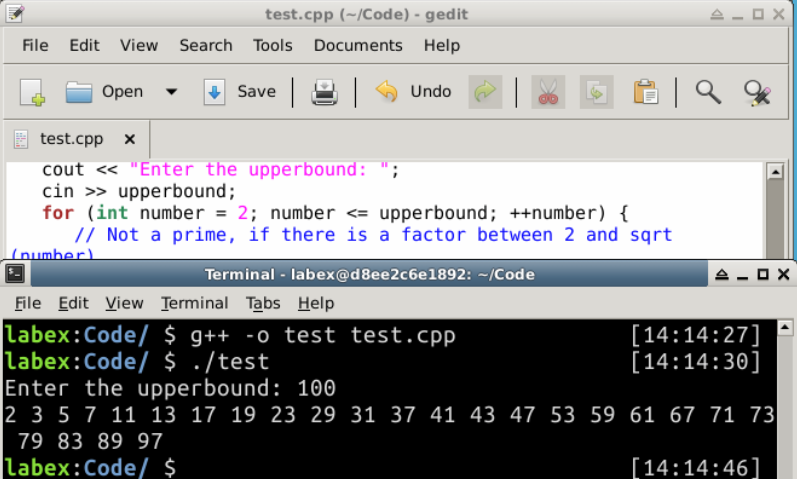This screenshot has width=797, height=479.
Task: Click the Print icon in gedit toolbar
Action: pyautogui.click(x=324, y=92)
